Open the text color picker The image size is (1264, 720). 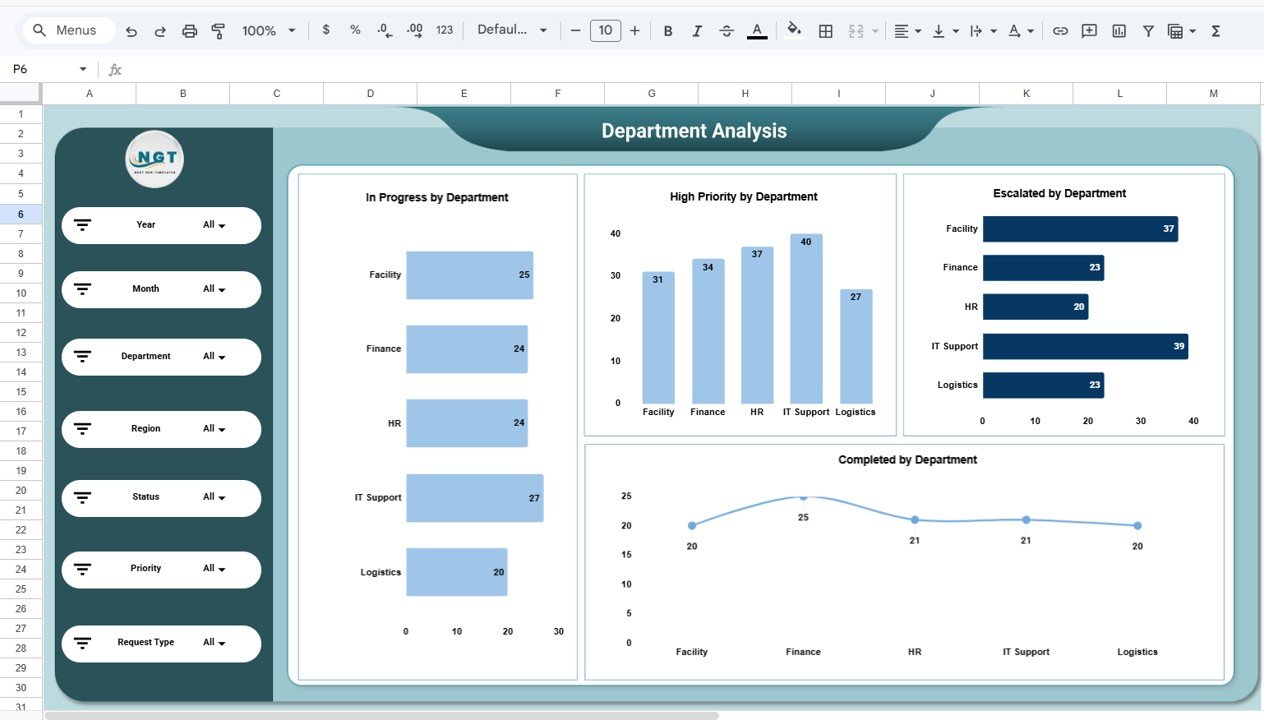(x=757, y=30)
